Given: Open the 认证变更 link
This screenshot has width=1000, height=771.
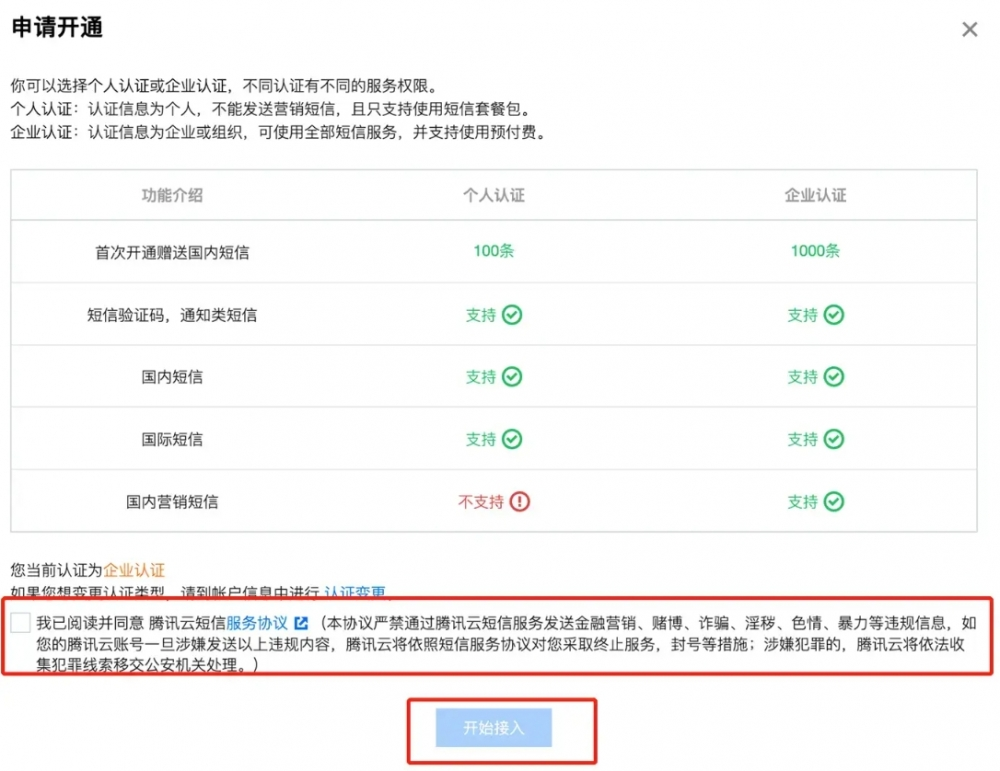Looking at the screenshot, I should pyautogui.click(x=355, y=592).
